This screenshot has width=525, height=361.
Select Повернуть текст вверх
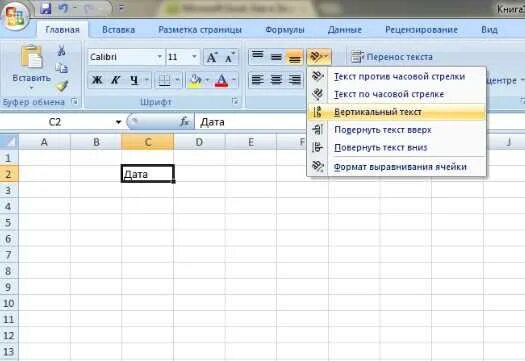(x=396, y=130)
